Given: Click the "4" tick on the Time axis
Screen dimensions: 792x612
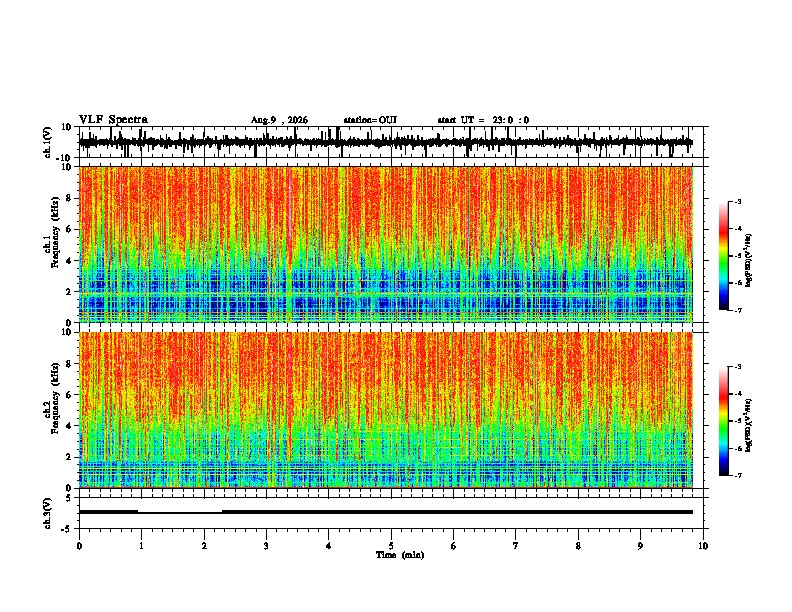Looking at the screenshot, I should click(328, 546).
